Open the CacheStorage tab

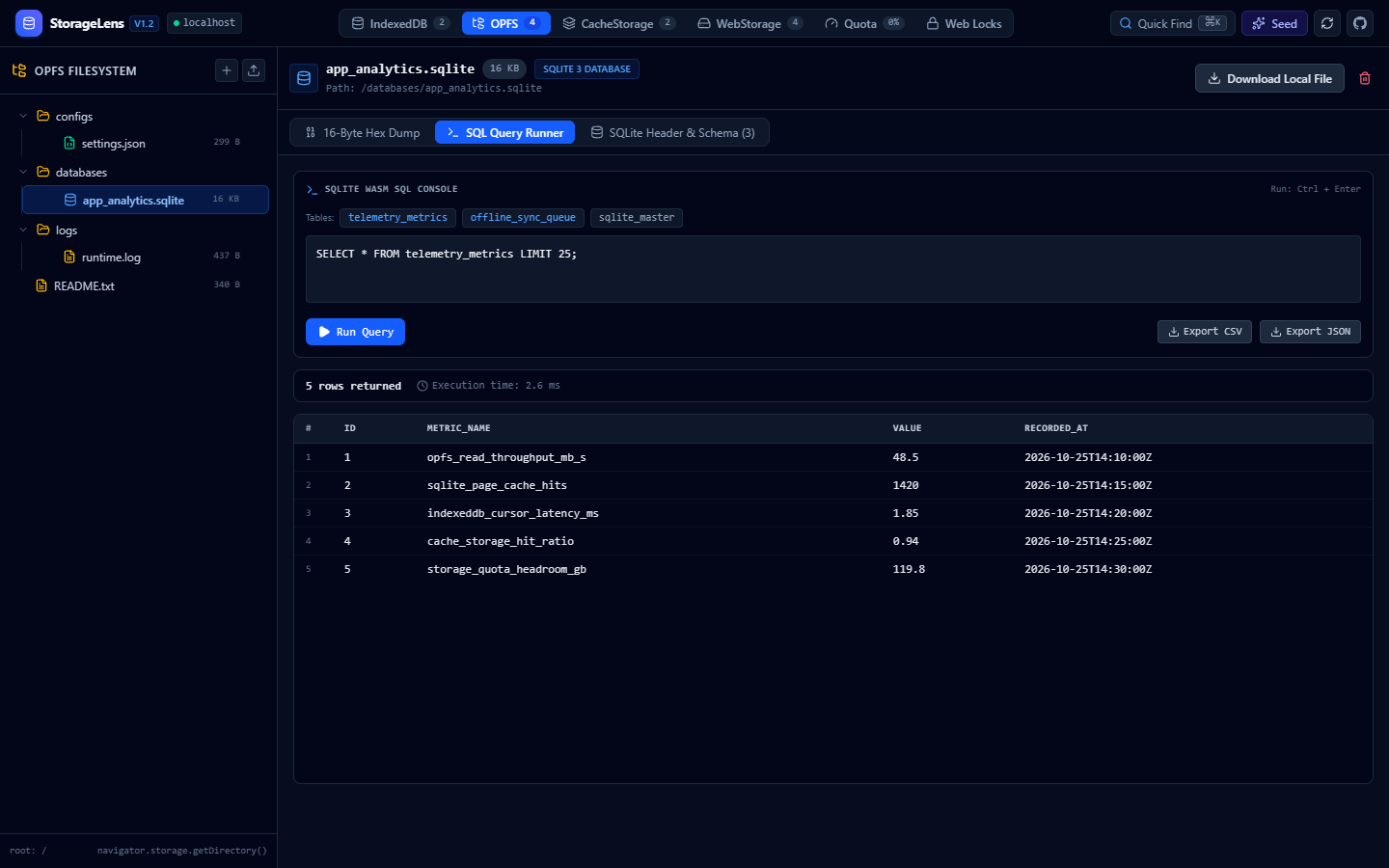619,23
